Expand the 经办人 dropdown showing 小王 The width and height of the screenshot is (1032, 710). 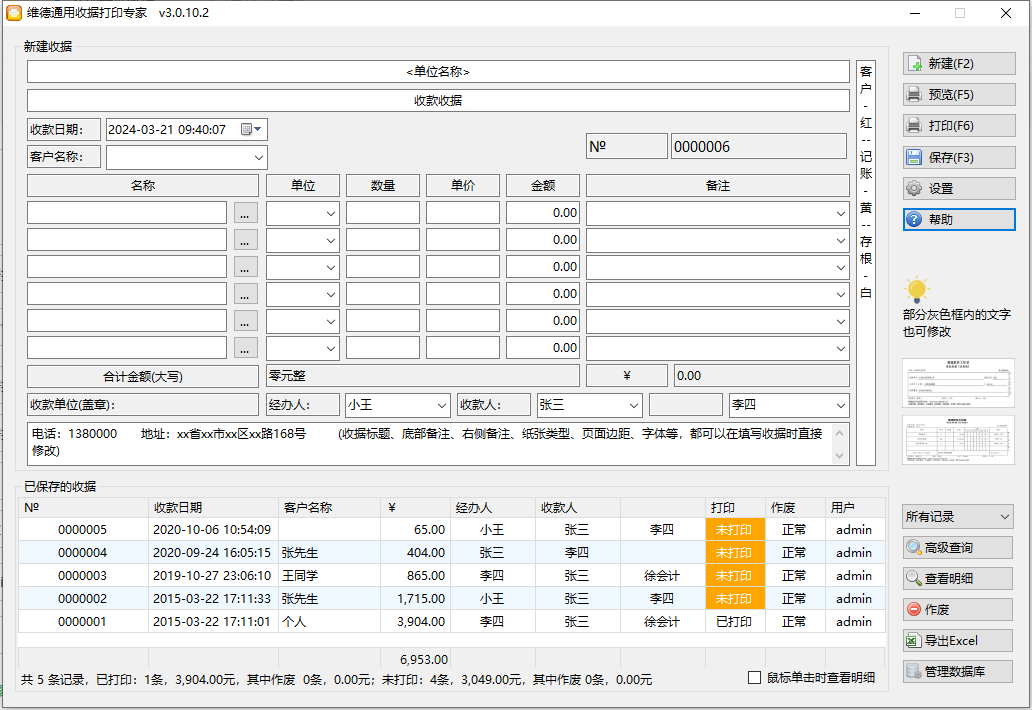[x=442, y=405]
